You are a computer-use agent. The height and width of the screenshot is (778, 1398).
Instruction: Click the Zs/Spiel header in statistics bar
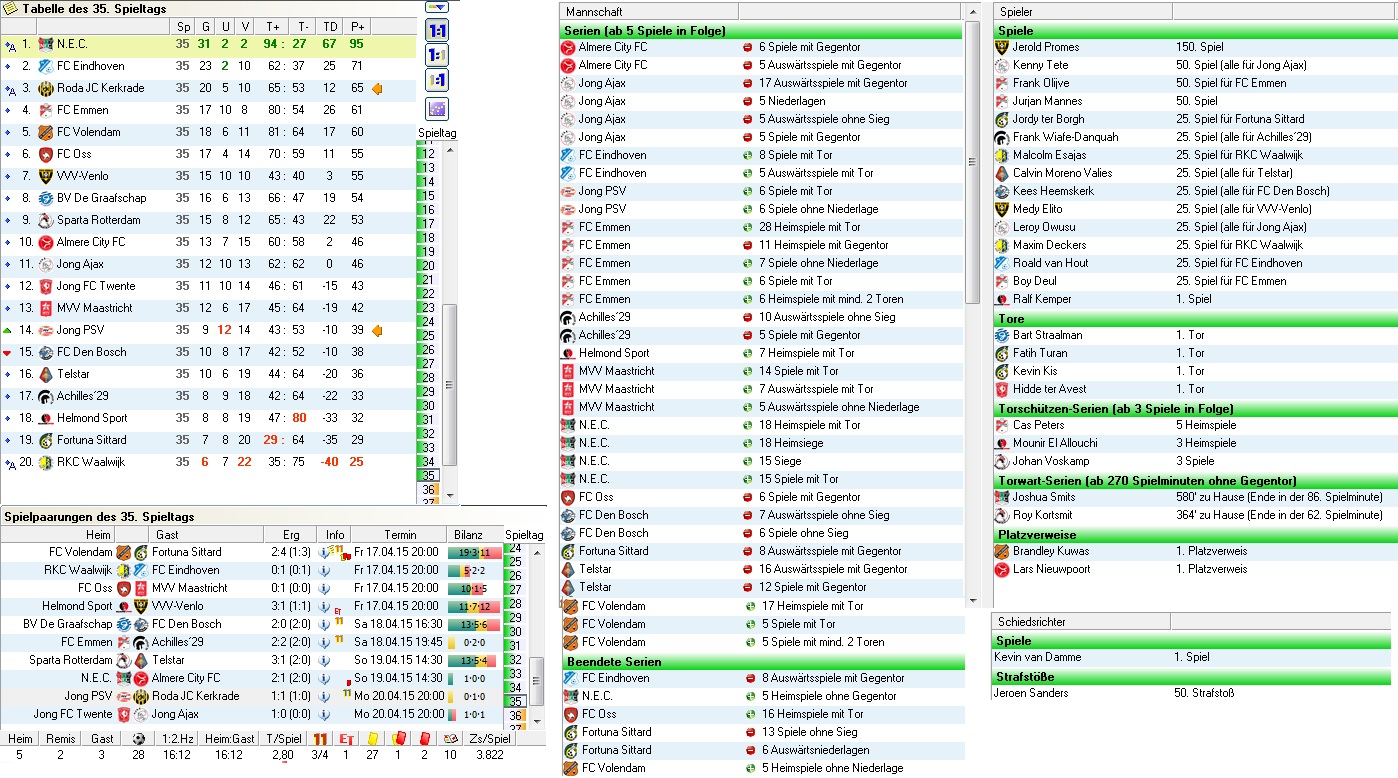(x=488, y=739)
